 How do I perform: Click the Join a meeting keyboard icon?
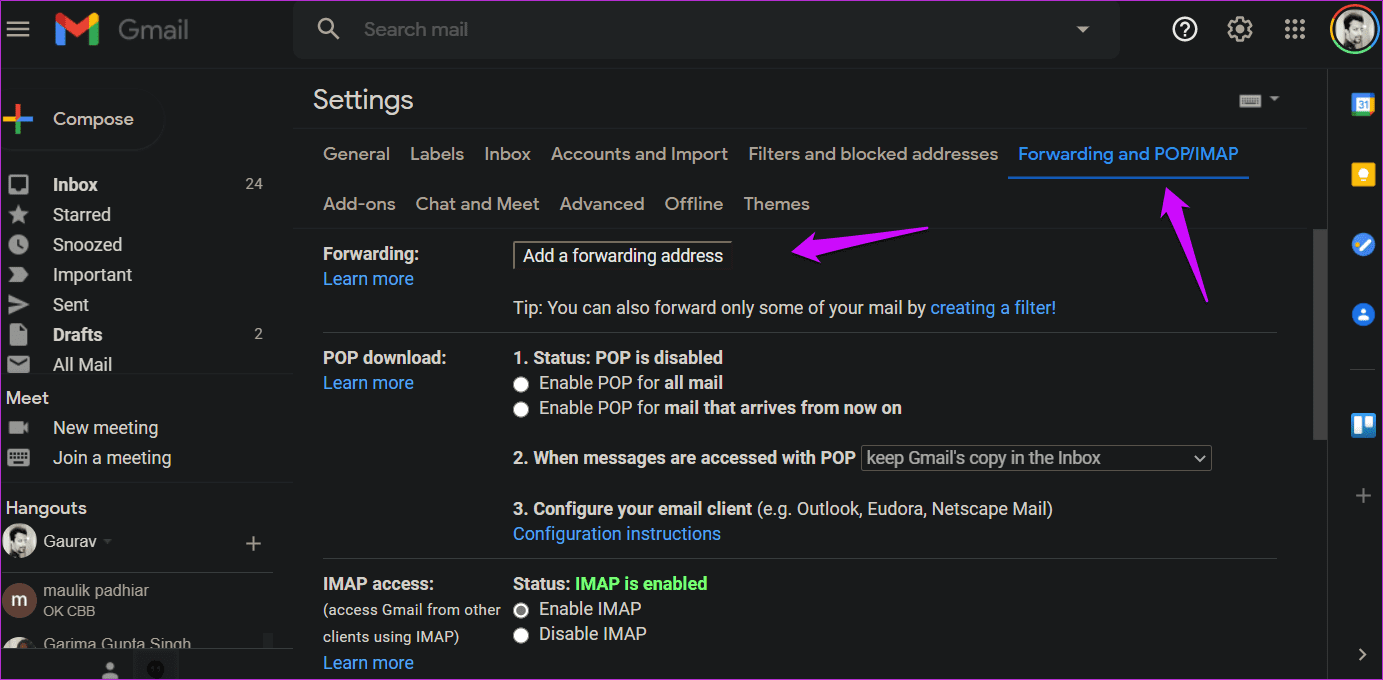pos(18,457)
